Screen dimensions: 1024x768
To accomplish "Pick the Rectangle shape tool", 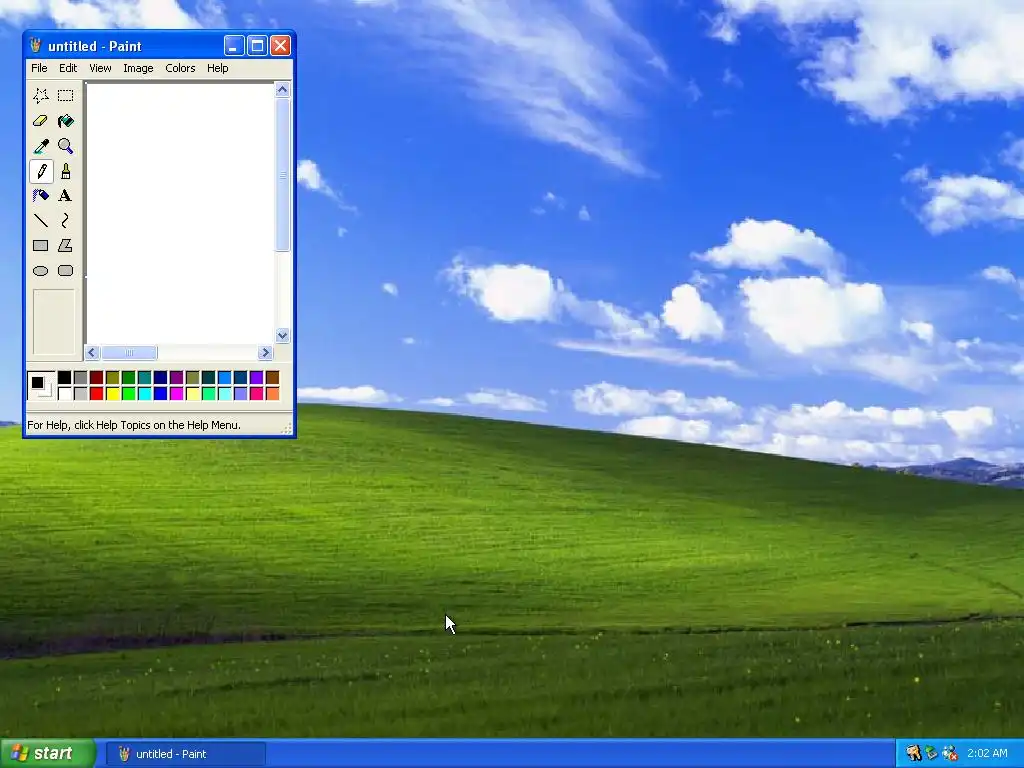I will (40, 246).
